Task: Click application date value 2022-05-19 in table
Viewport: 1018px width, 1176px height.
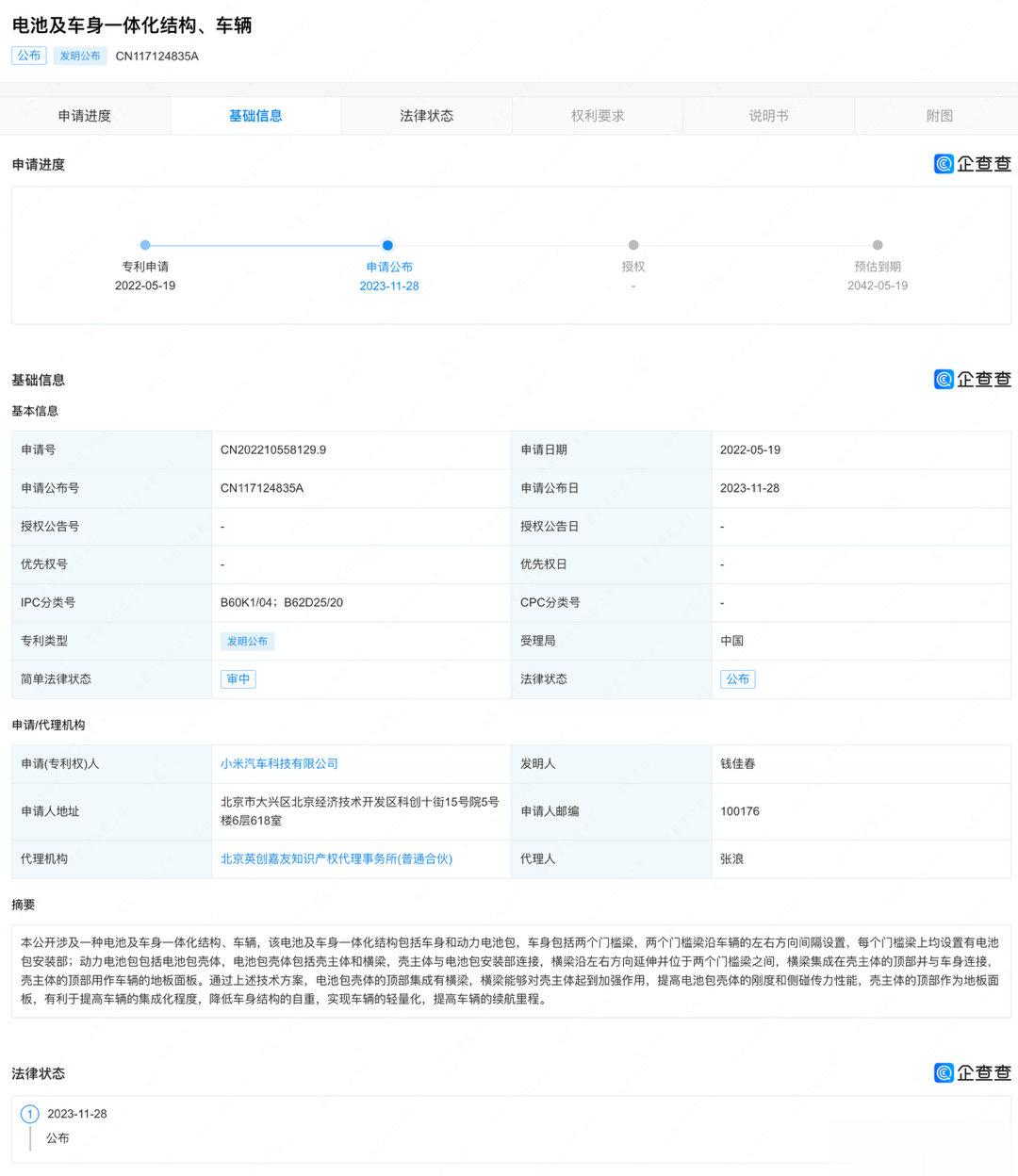Action: 750,450
